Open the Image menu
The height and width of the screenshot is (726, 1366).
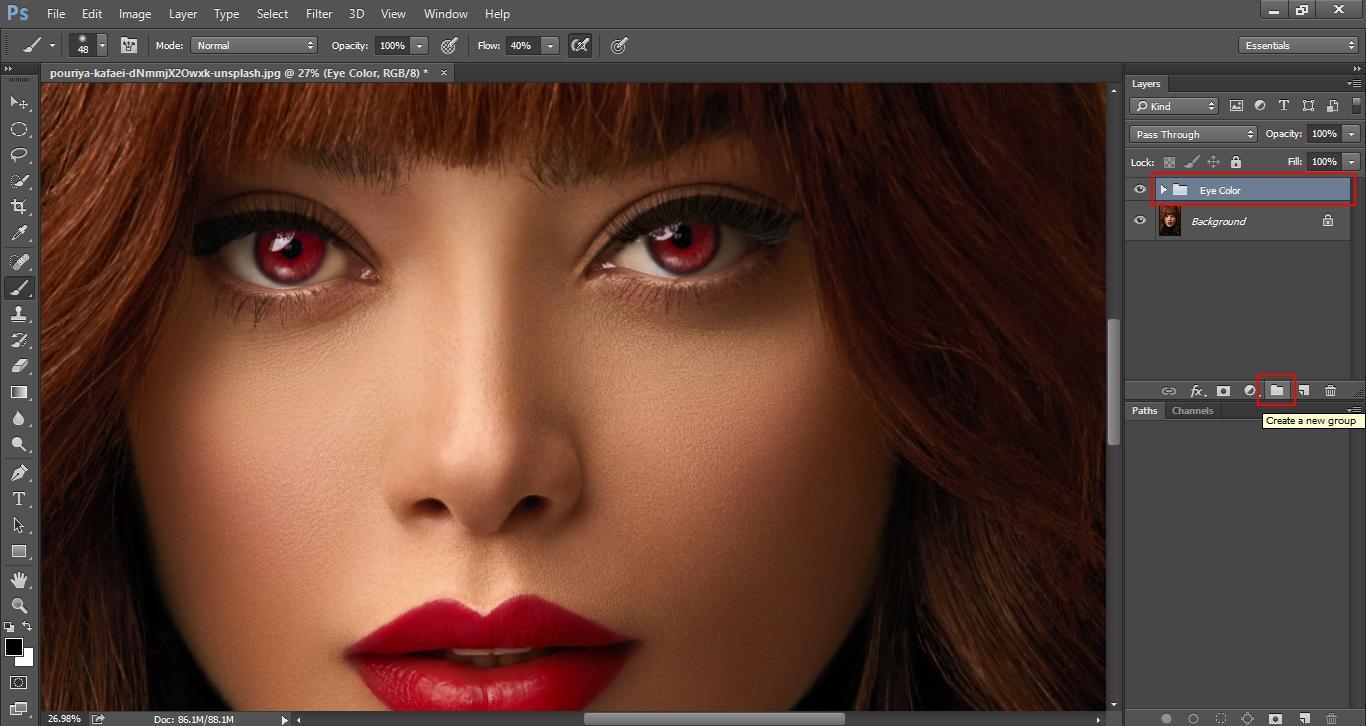(x=135, y=14)
